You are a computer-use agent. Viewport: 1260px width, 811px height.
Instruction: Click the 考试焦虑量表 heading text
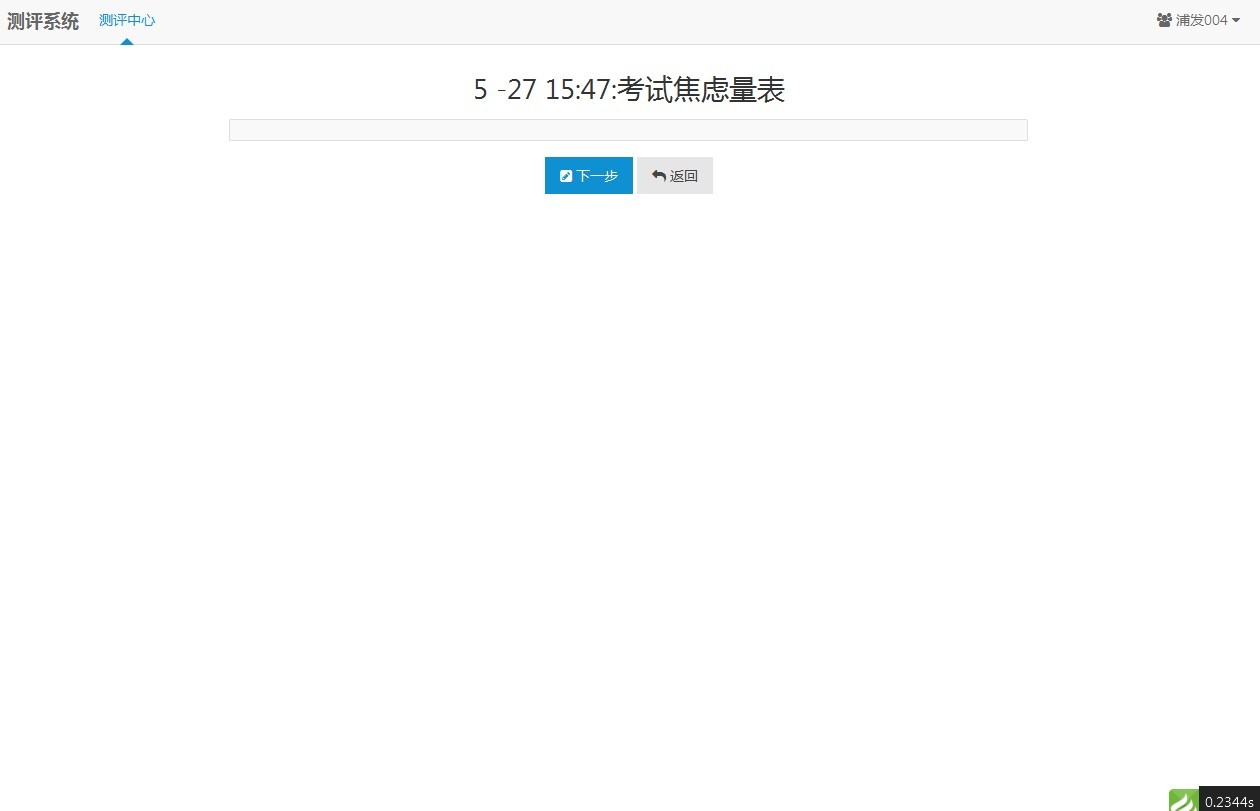point(701,90)
